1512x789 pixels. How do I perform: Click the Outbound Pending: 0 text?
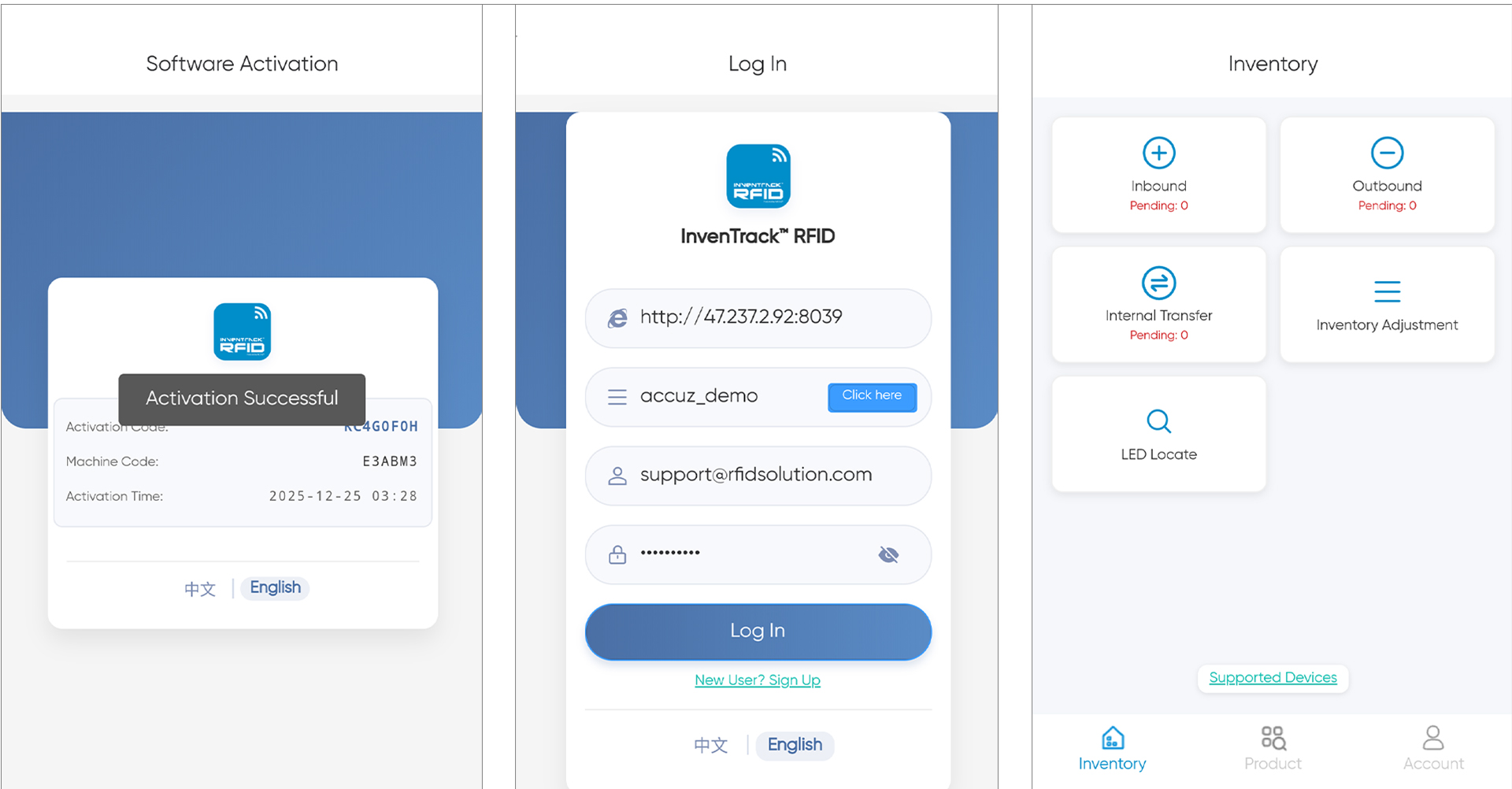[x=1388, y=206]
